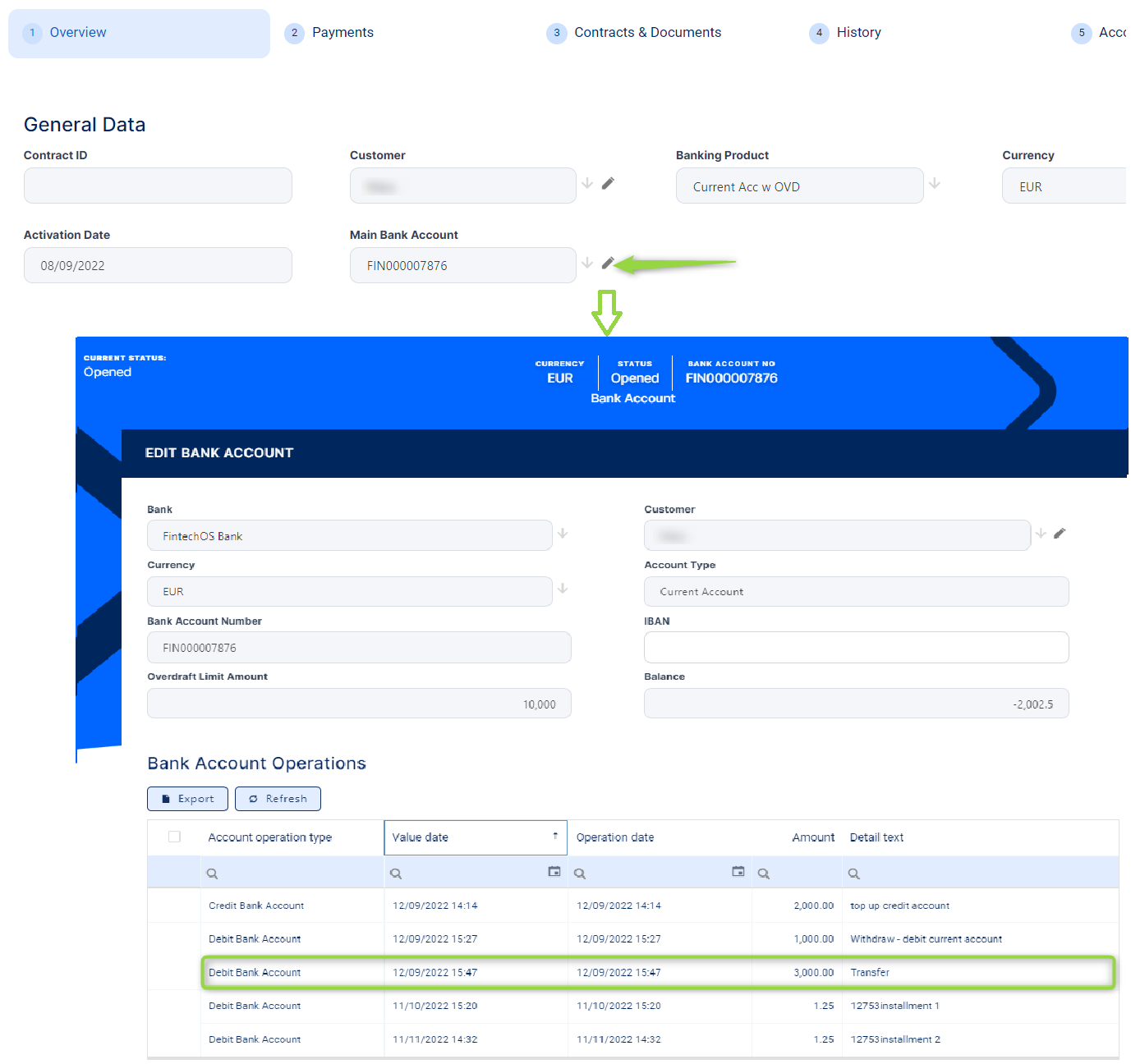Click search icon in Amount filter
The image size is (1131, 1064).
point(764,874)
